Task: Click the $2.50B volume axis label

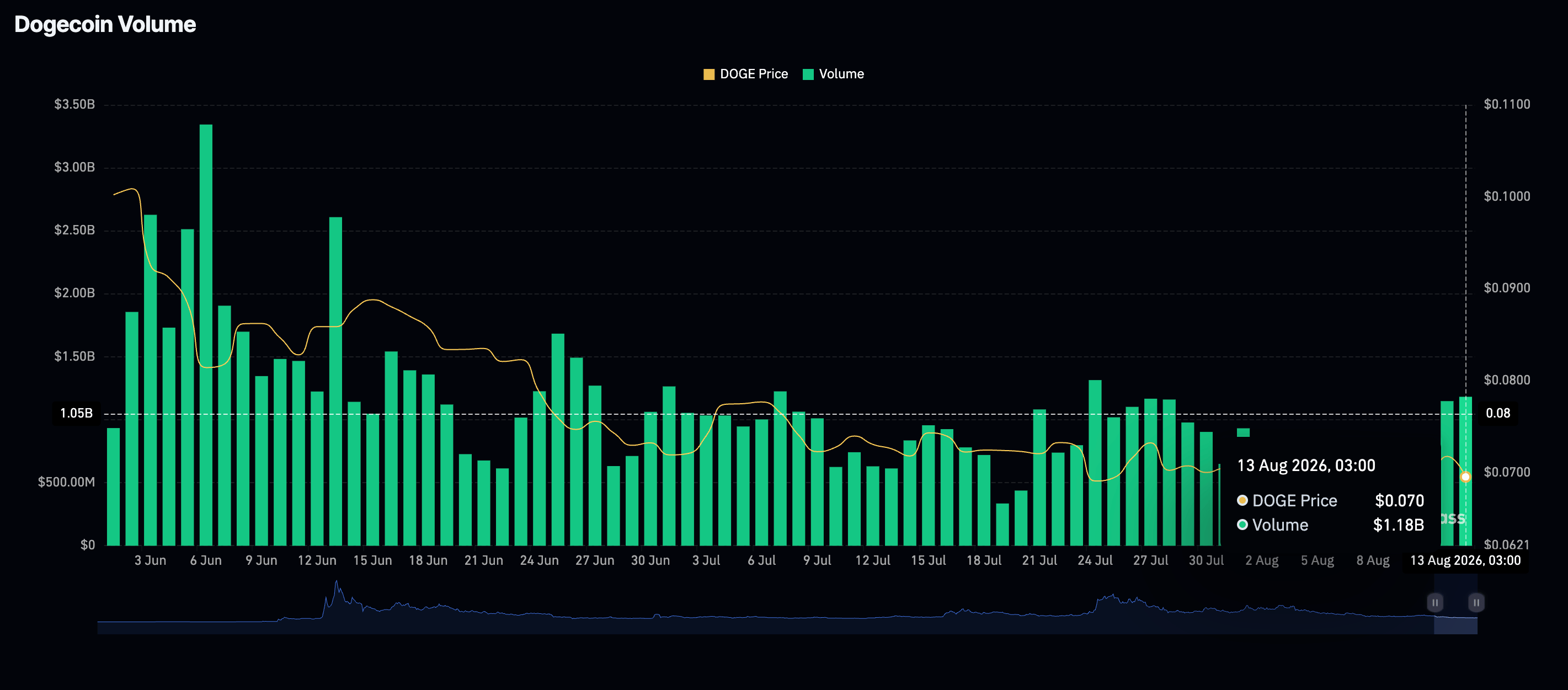Action: point(74,230)
